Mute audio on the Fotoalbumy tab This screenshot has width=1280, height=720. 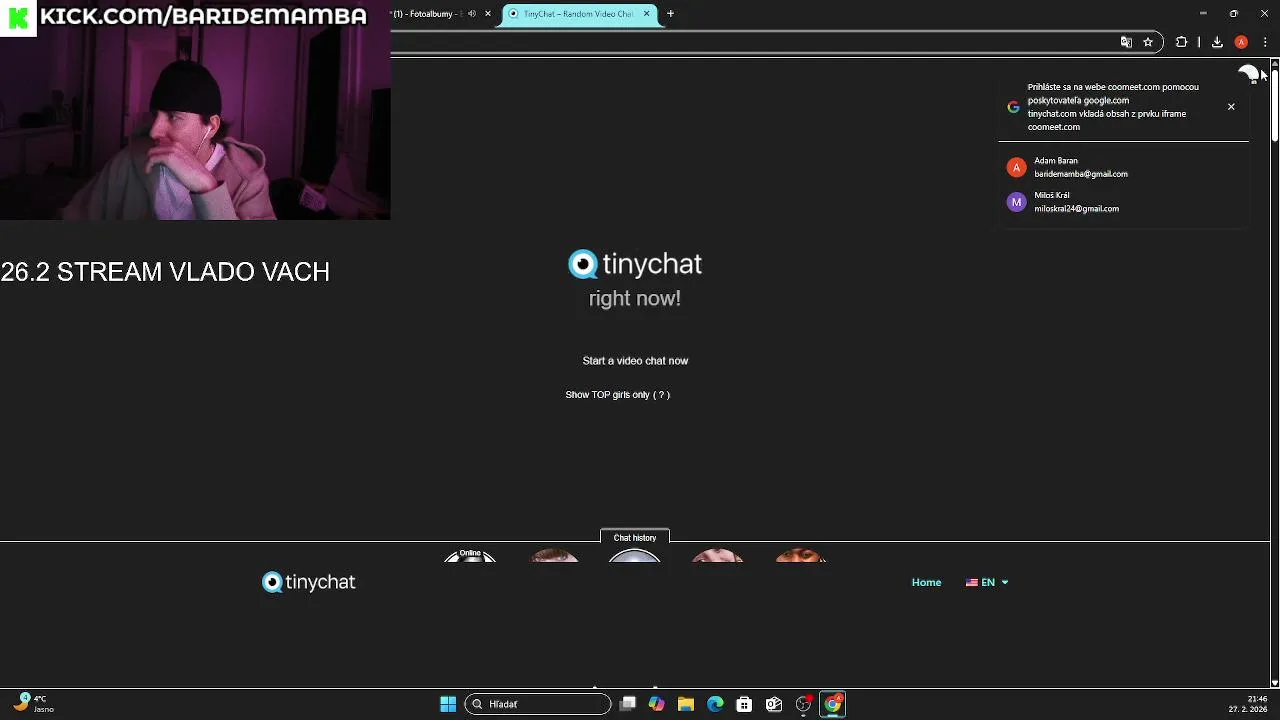point(472,14)
